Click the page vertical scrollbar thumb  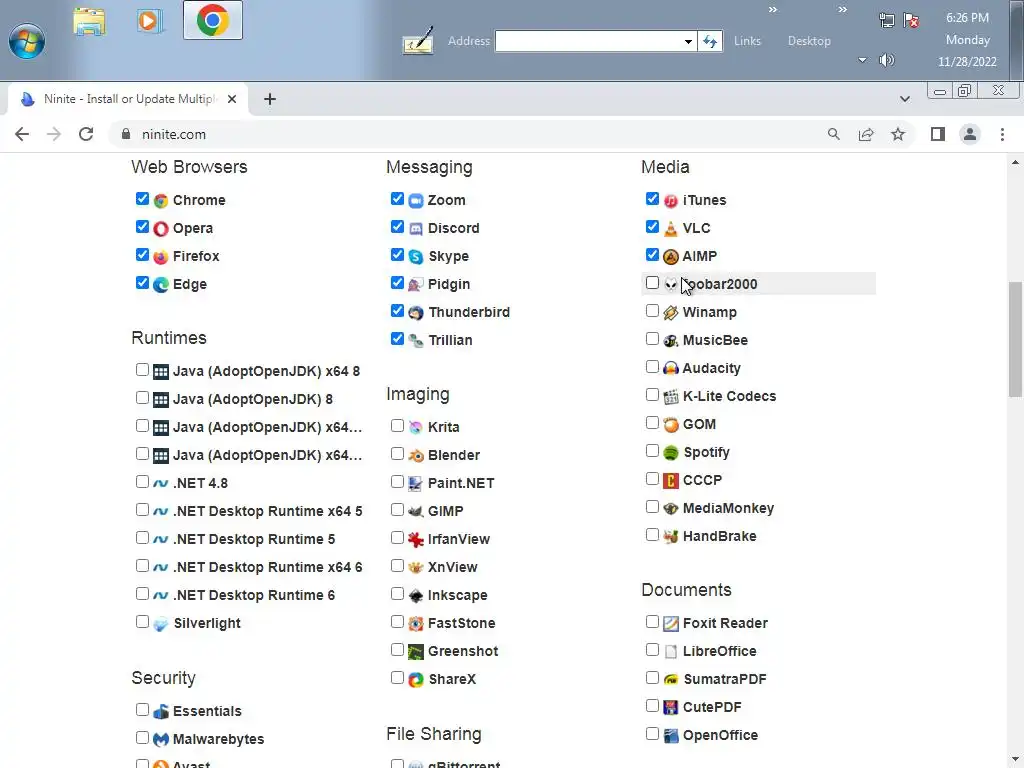(x=1015, y=339)
